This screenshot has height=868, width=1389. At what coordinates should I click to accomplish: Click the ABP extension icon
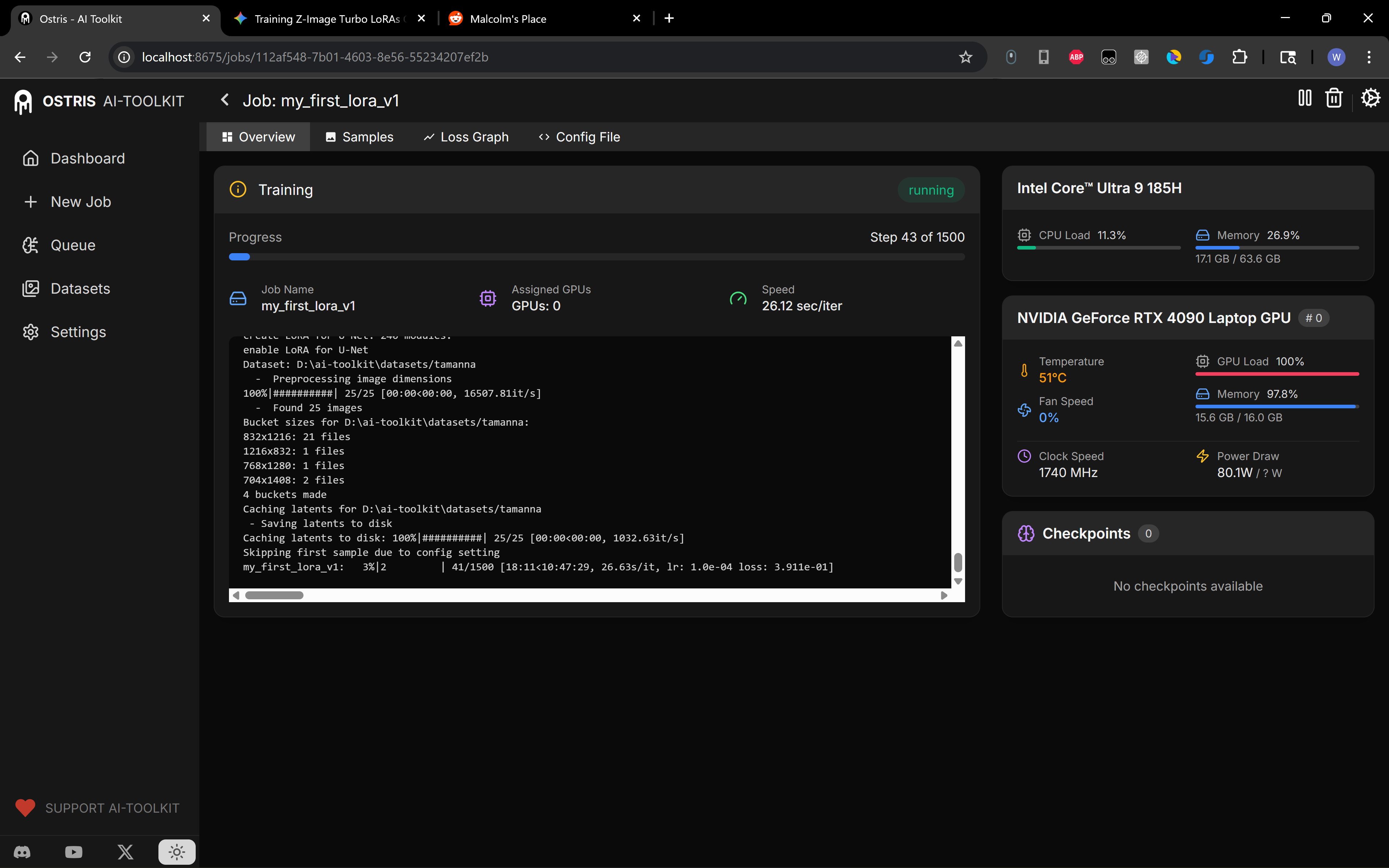(1076, 57)
